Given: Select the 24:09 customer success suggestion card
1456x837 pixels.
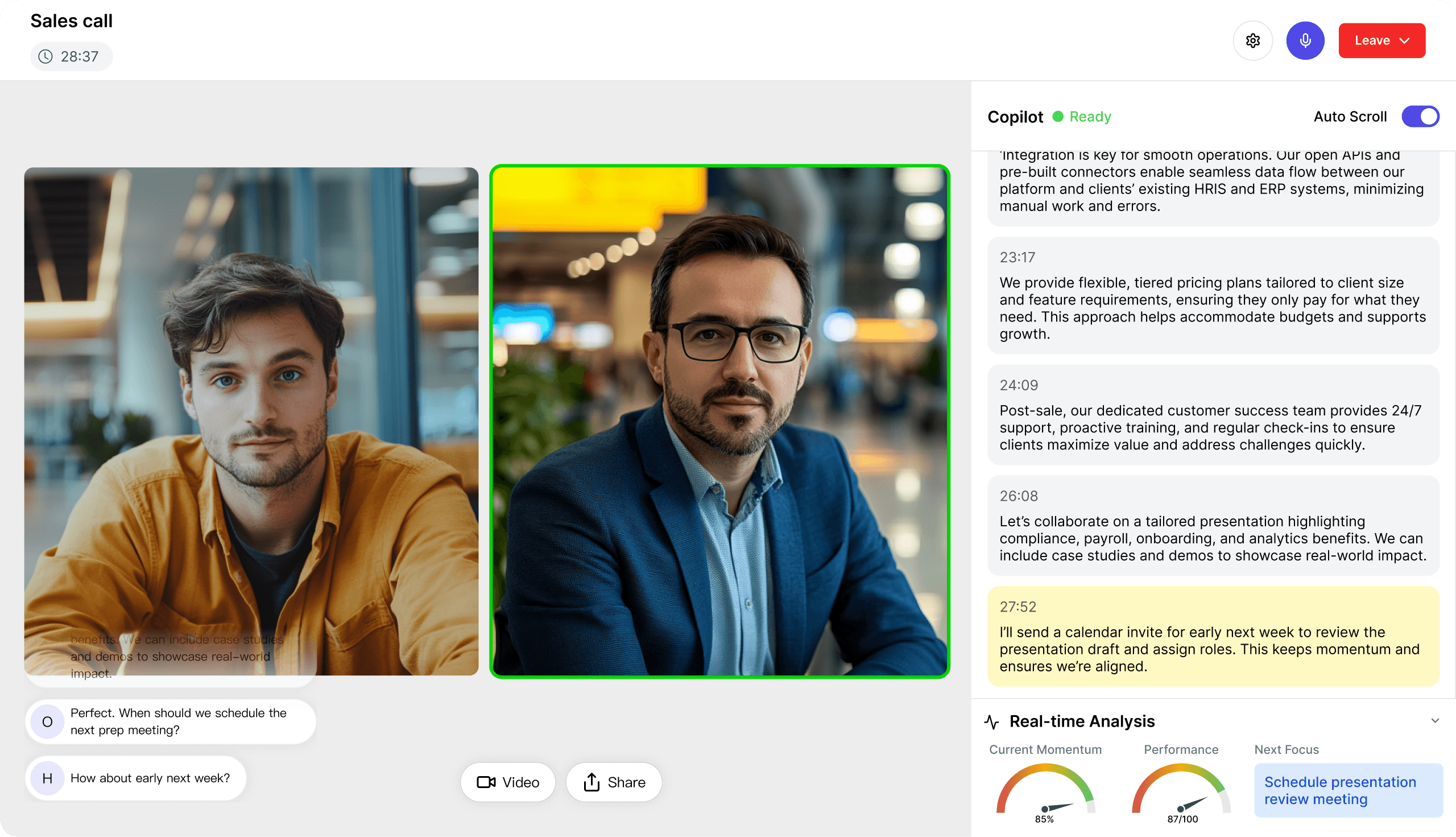Looking at the screenshot, I should pos(1213,414).
